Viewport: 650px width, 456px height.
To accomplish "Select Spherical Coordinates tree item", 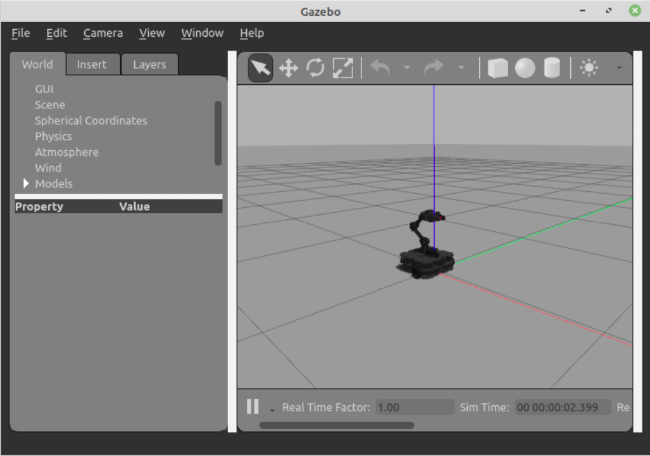I will point(91,121).
